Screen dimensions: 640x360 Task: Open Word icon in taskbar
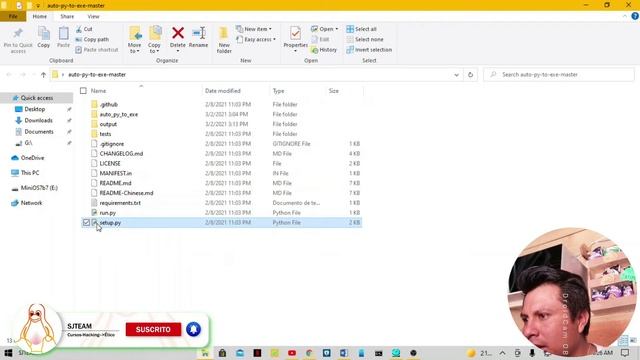point(344,353)
